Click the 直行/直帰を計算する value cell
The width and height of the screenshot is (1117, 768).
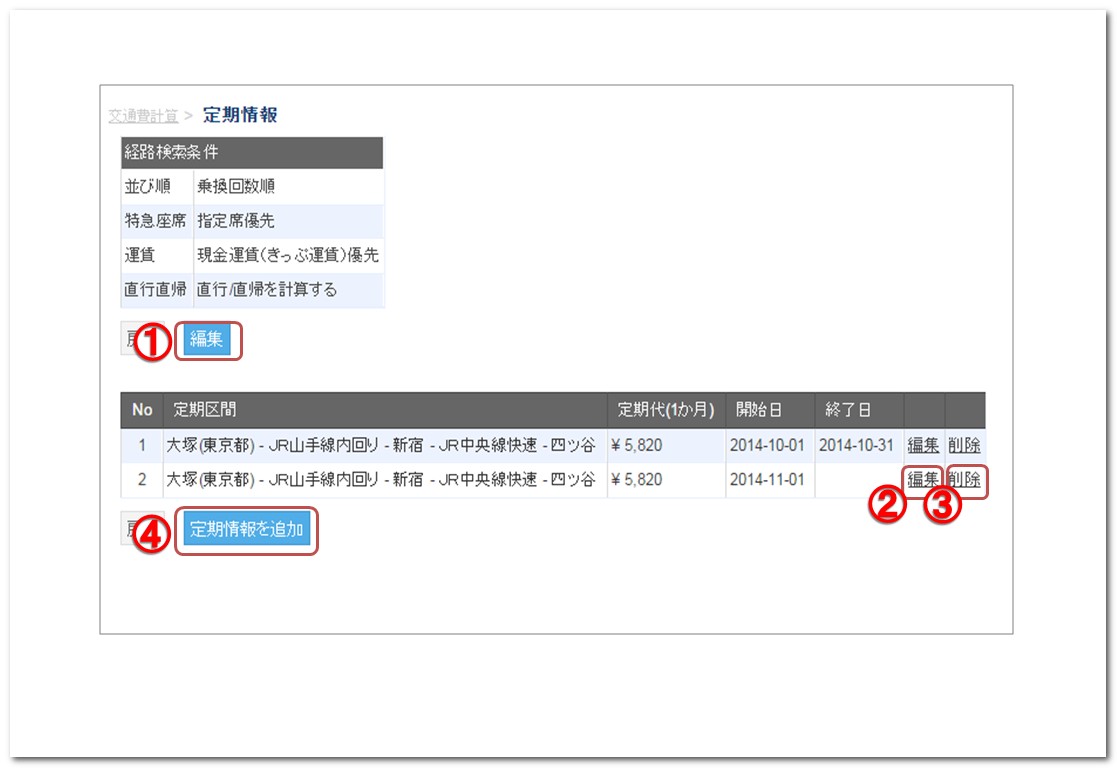click(289, 289)
